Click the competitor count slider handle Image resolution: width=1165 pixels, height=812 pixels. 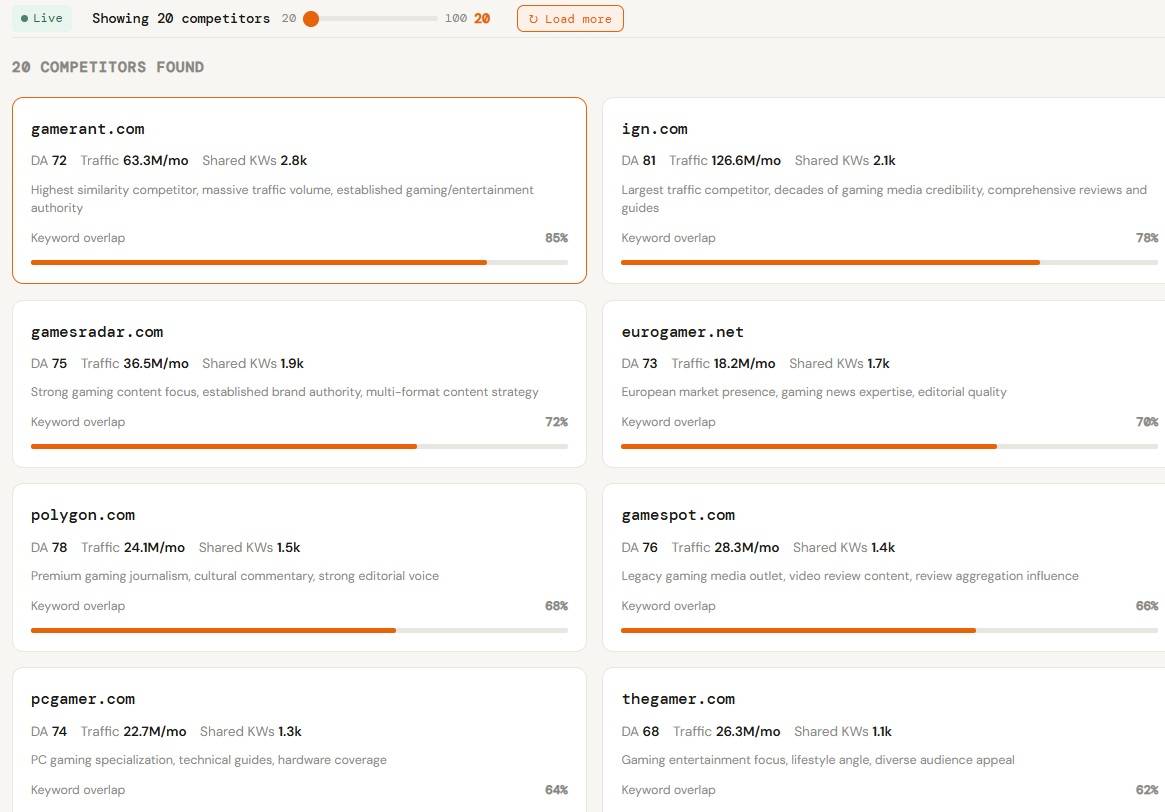(x=311, y=19)
